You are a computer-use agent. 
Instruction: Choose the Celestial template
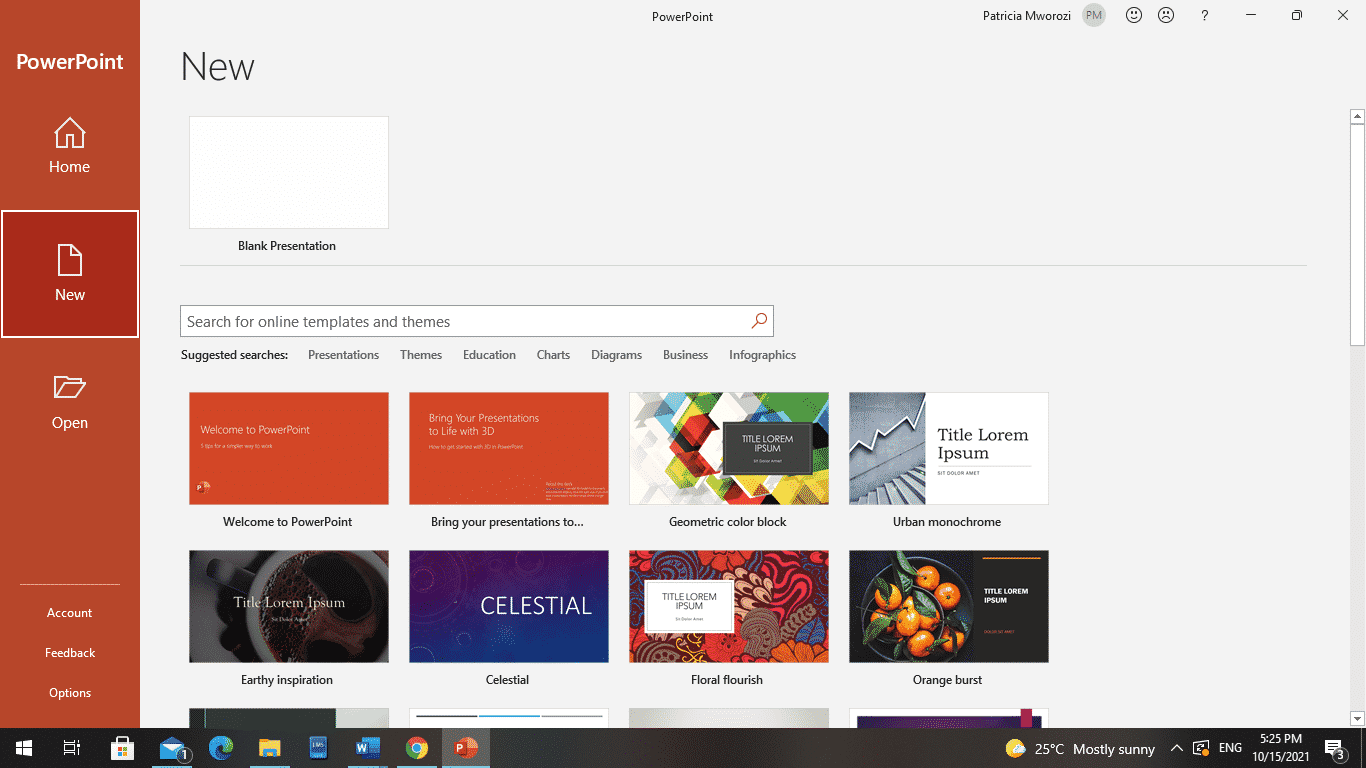[x=508, y=606]
